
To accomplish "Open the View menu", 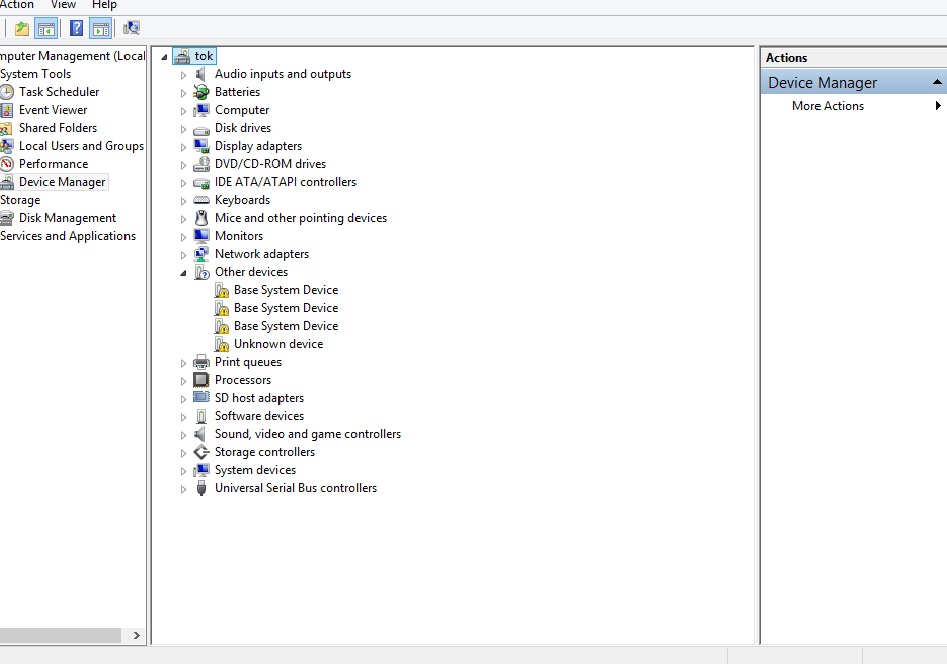I will (63, 5).
